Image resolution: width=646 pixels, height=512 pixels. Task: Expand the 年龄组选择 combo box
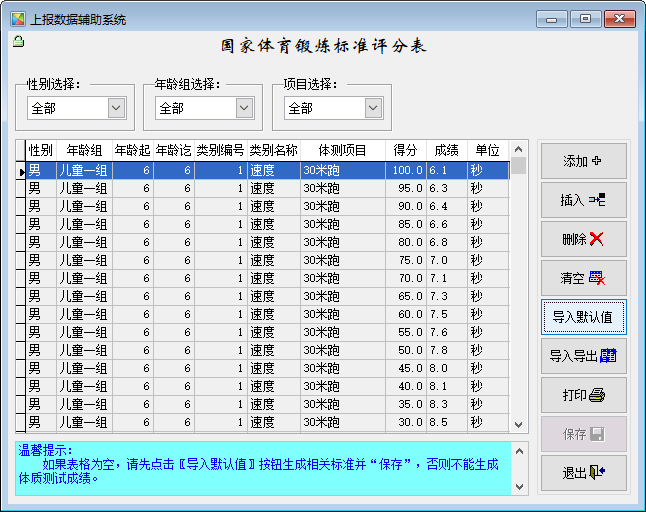point(244,108)
